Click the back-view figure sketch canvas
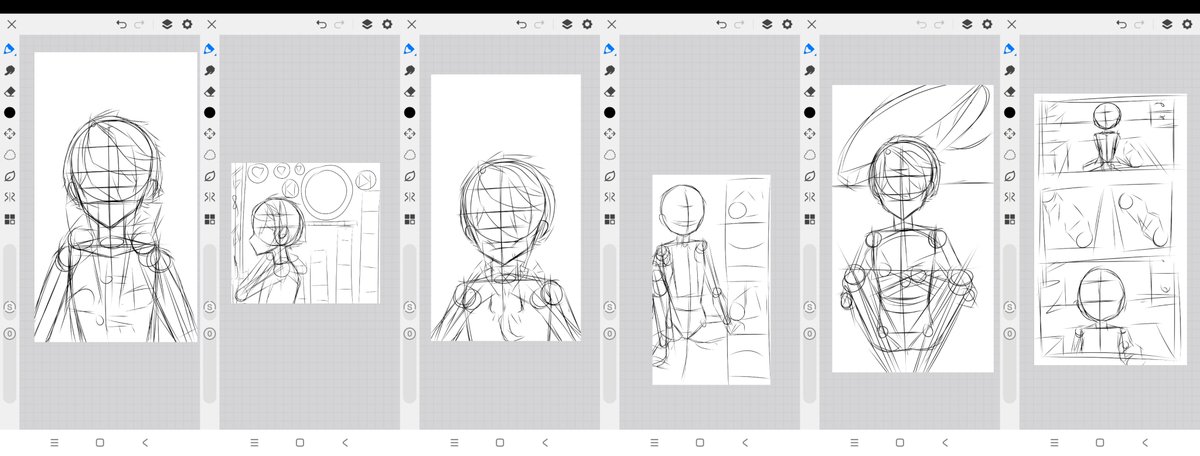Viewport: 1200px width, 456px height. [x=711, y=280]
